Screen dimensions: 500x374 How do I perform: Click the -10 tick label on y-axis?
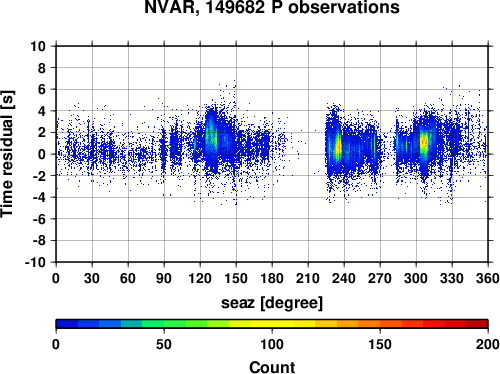coord(35,262)
